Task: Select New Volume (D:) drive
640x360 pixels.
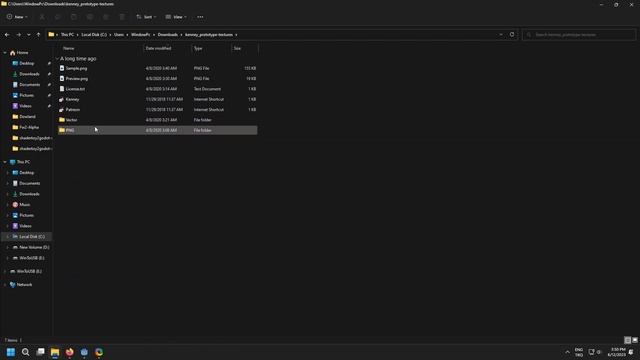Action: [x=34, y=247]
